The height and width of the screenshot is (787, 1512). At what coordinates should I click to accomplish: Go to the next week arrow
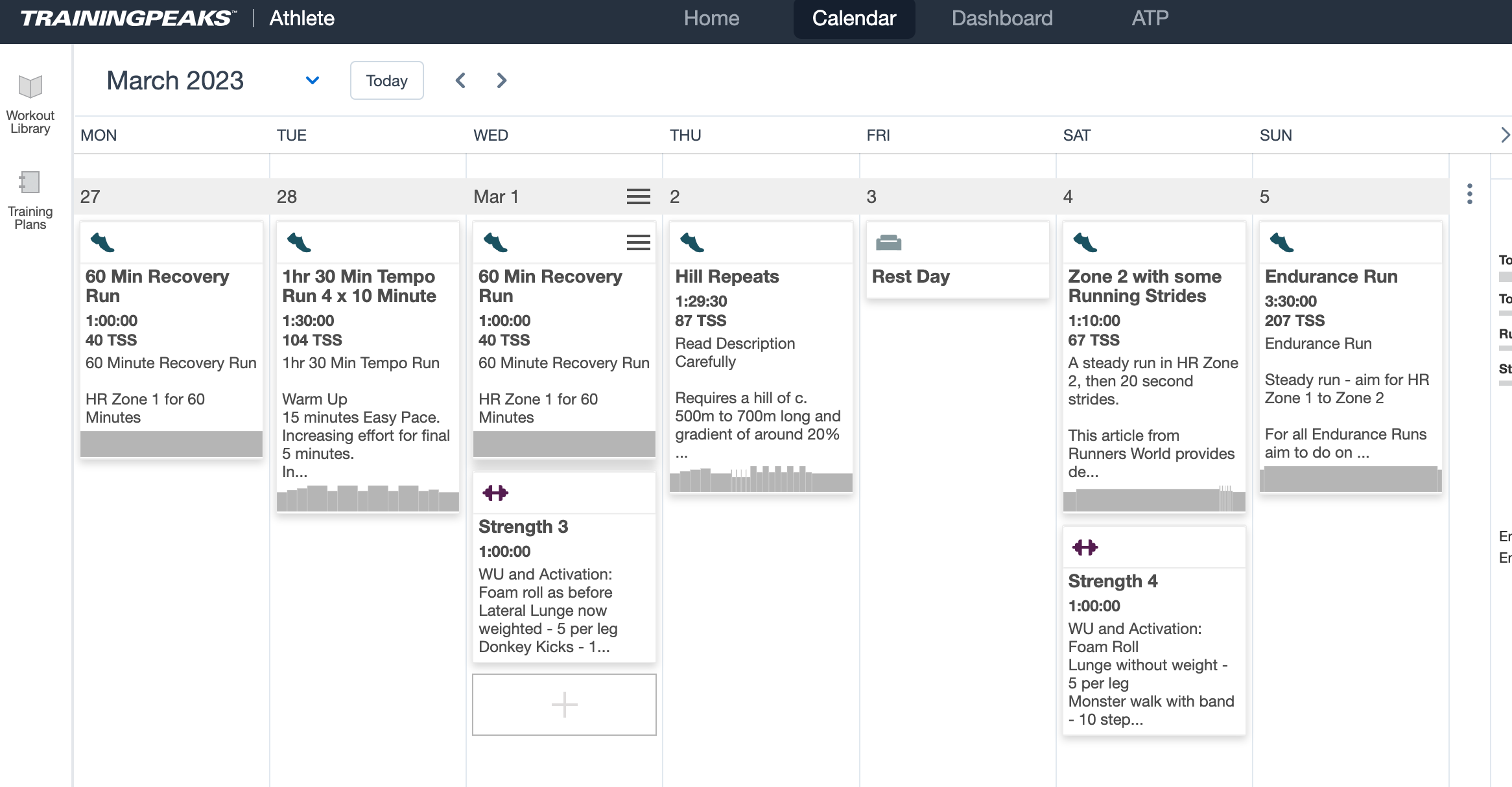click(501, 80)
